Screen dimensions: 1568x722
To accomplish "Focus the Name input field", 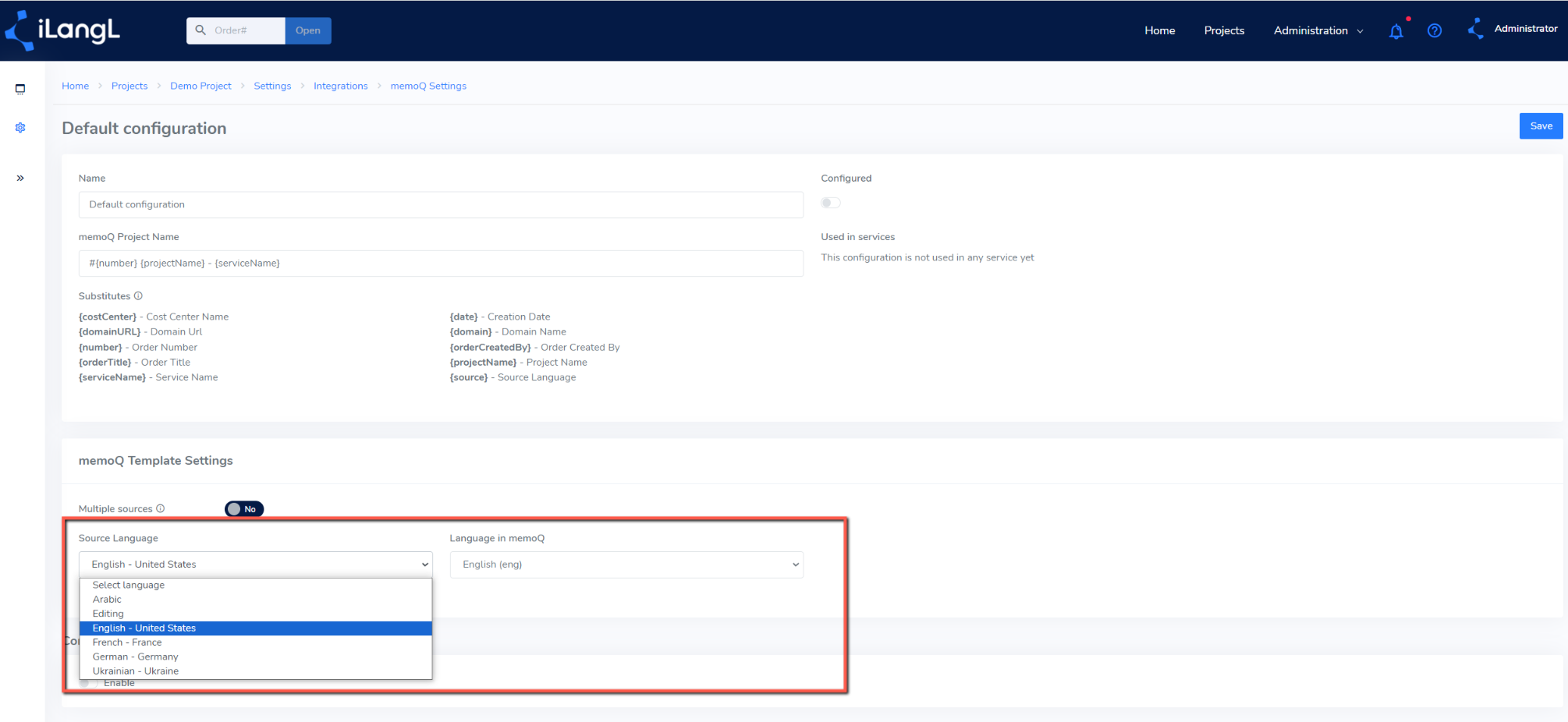I will [x=441, y=205].
